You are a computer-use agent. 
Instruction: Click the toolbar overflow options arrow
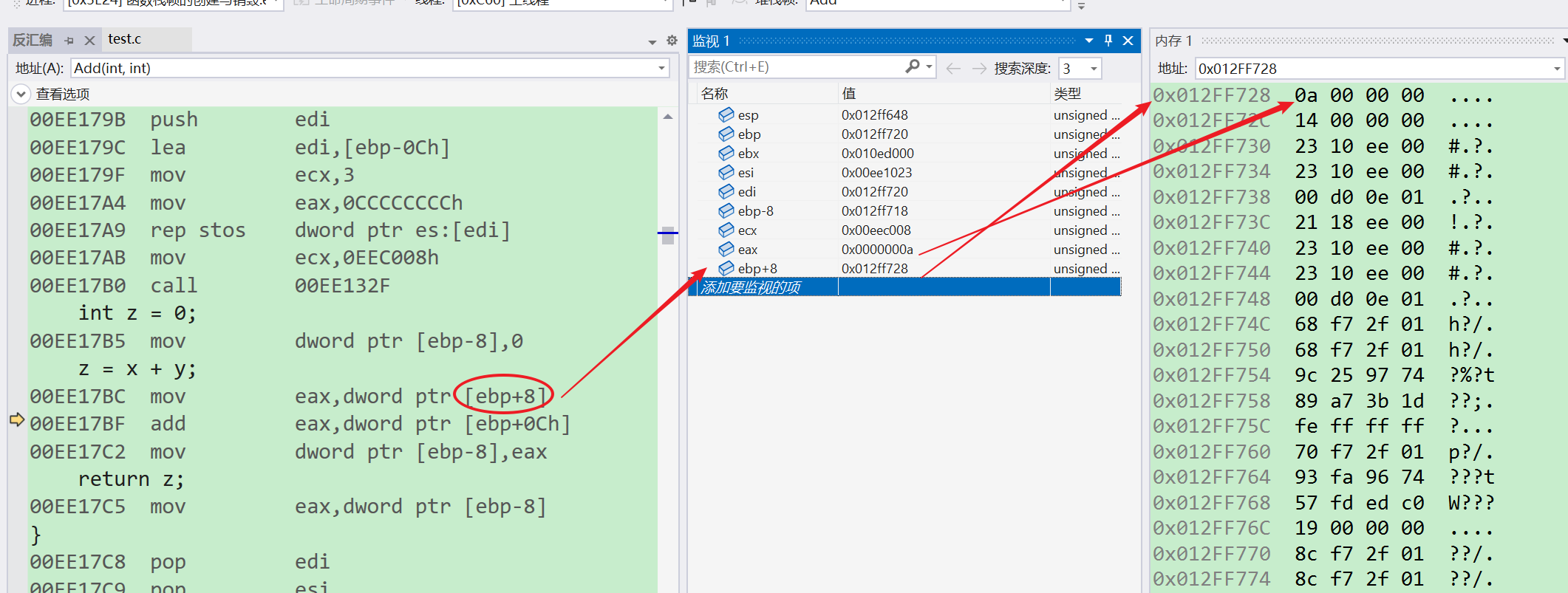(x=1082, y=5)
